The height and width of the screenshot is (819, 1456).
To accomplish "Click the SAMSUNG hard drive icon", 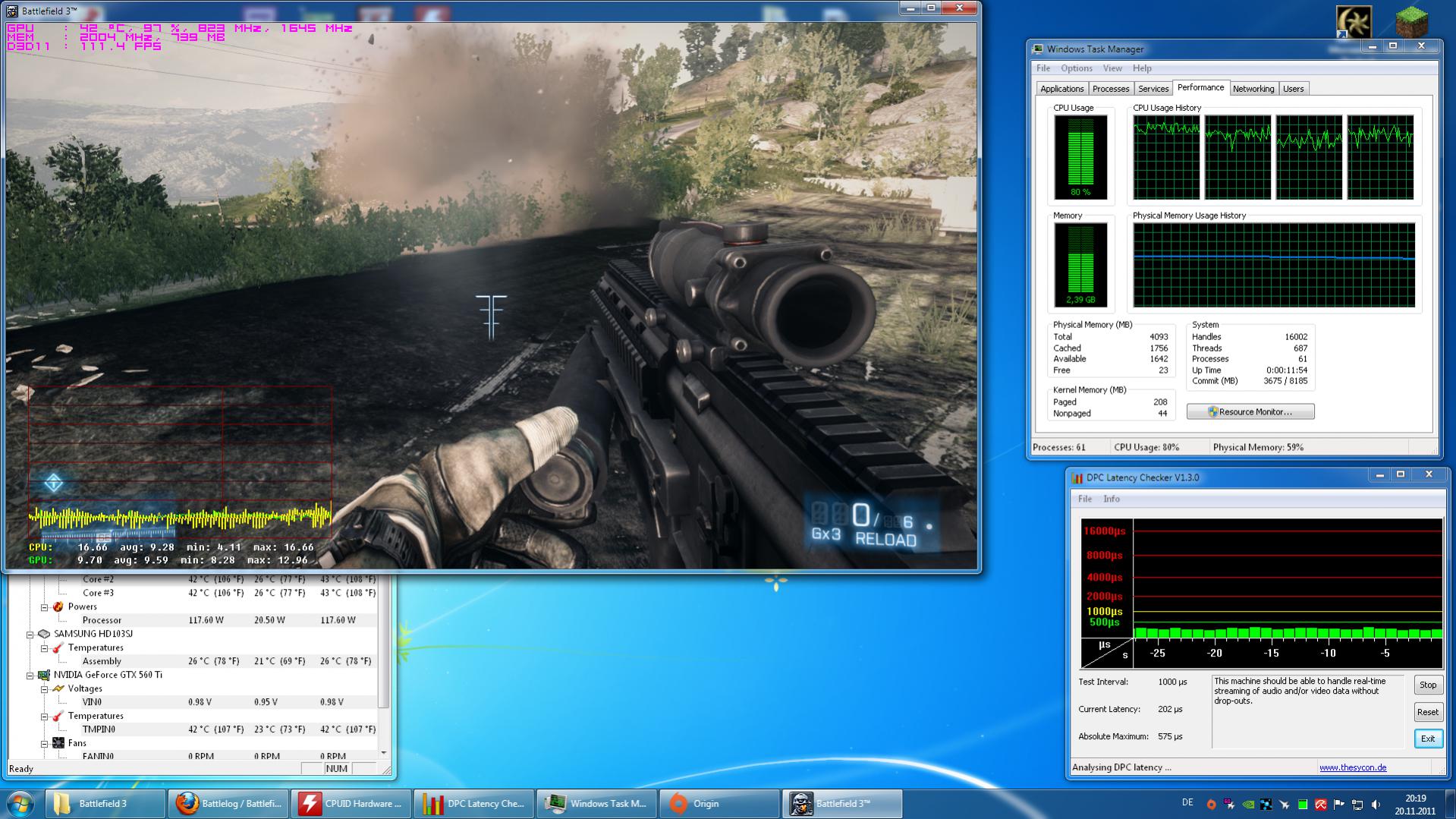I will 44,634.
